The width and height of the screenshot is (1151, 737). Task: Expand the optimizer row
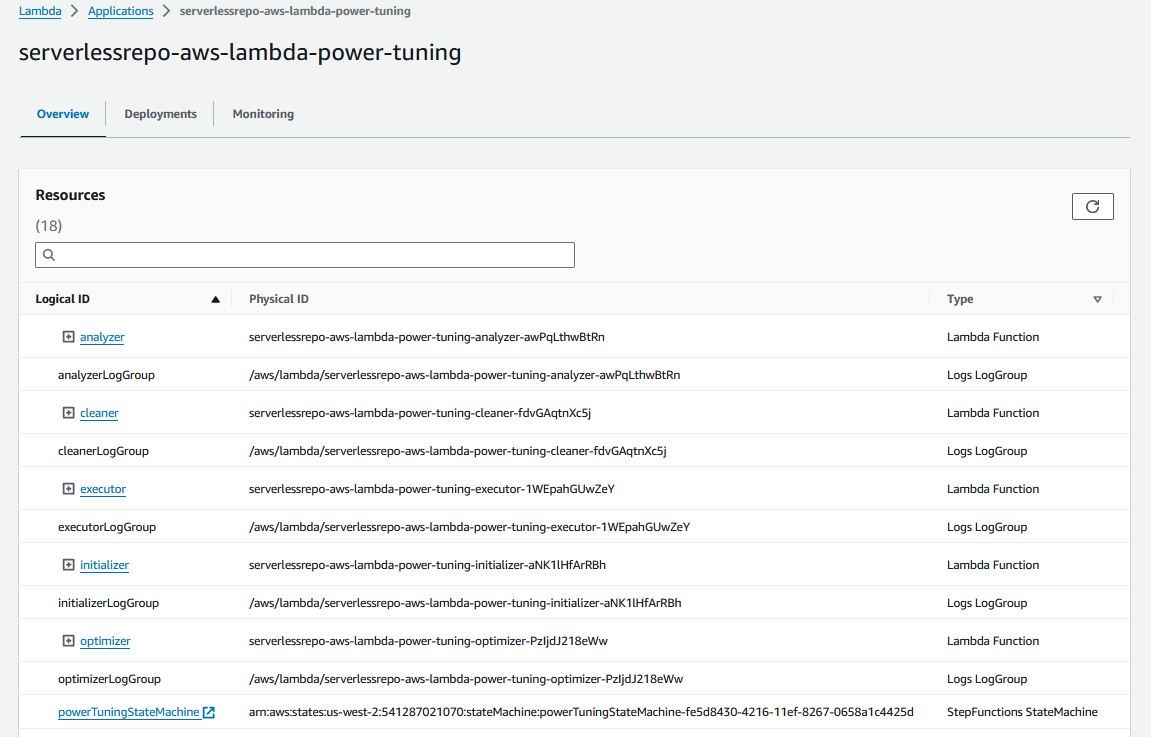pyautogui.click(x=68, y=641)
